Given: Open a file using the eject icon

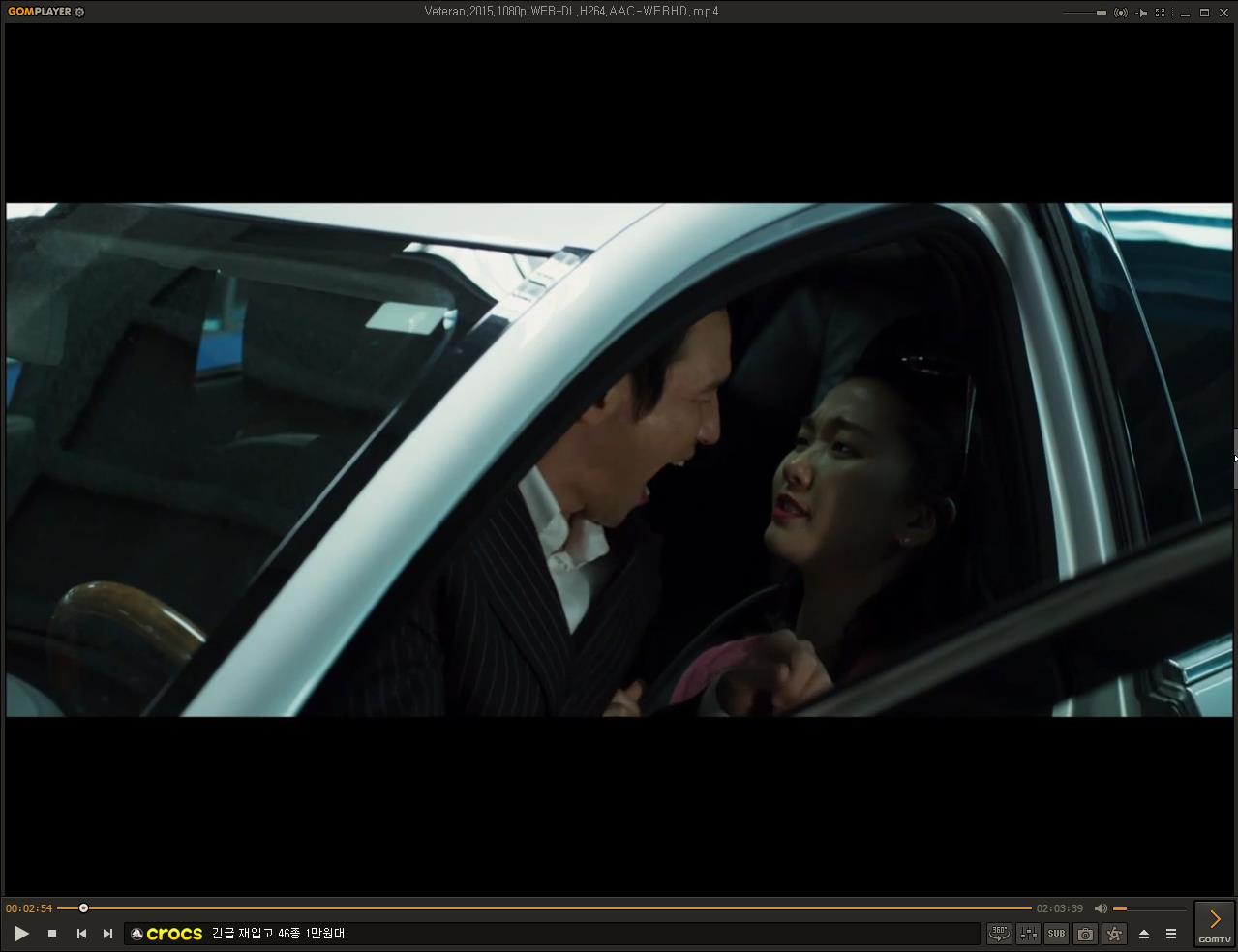Looking at the screenshot, I should [x=1144, y=934].
